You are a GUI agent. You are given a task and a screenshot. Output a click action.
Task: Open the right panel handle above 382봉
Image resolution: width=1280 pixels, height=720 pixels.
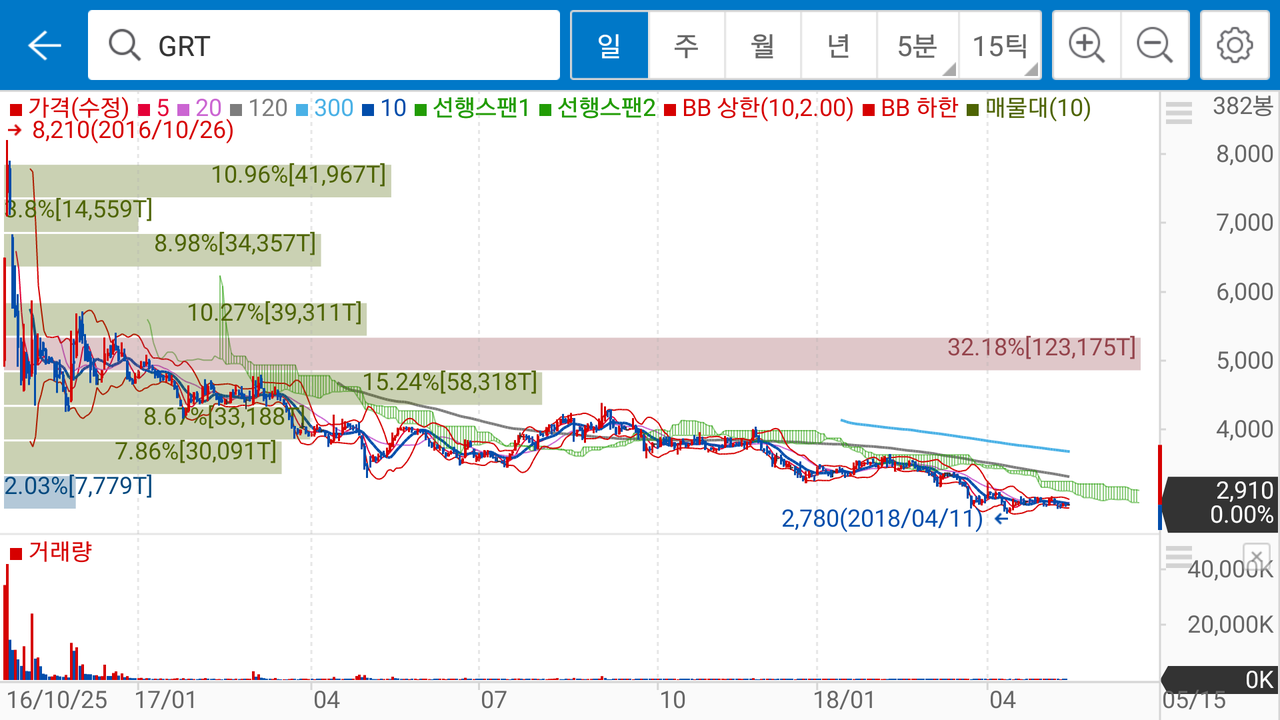pyautogui.click(x=1178, y=113)
